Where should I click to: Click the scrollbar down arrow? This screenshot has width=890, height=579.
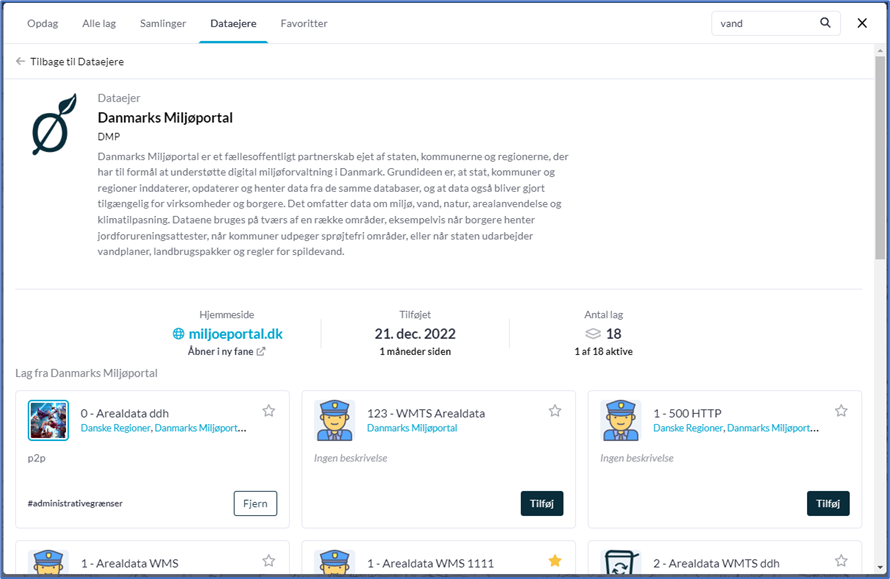pyautogui.click(x=880, y=567)
